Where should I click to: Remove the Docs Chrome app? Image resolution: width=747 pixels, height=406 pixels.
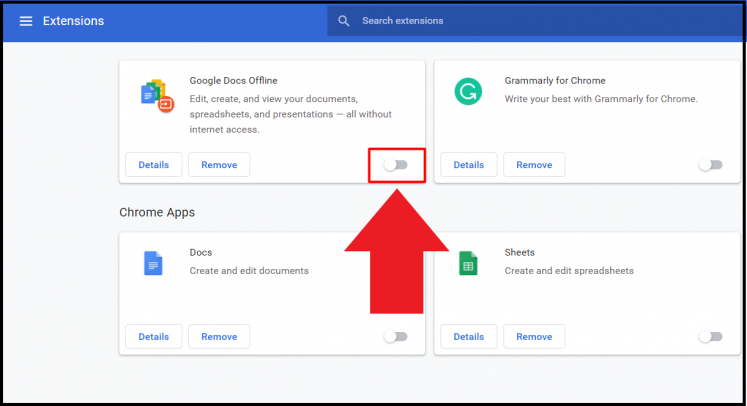[219, 337]
